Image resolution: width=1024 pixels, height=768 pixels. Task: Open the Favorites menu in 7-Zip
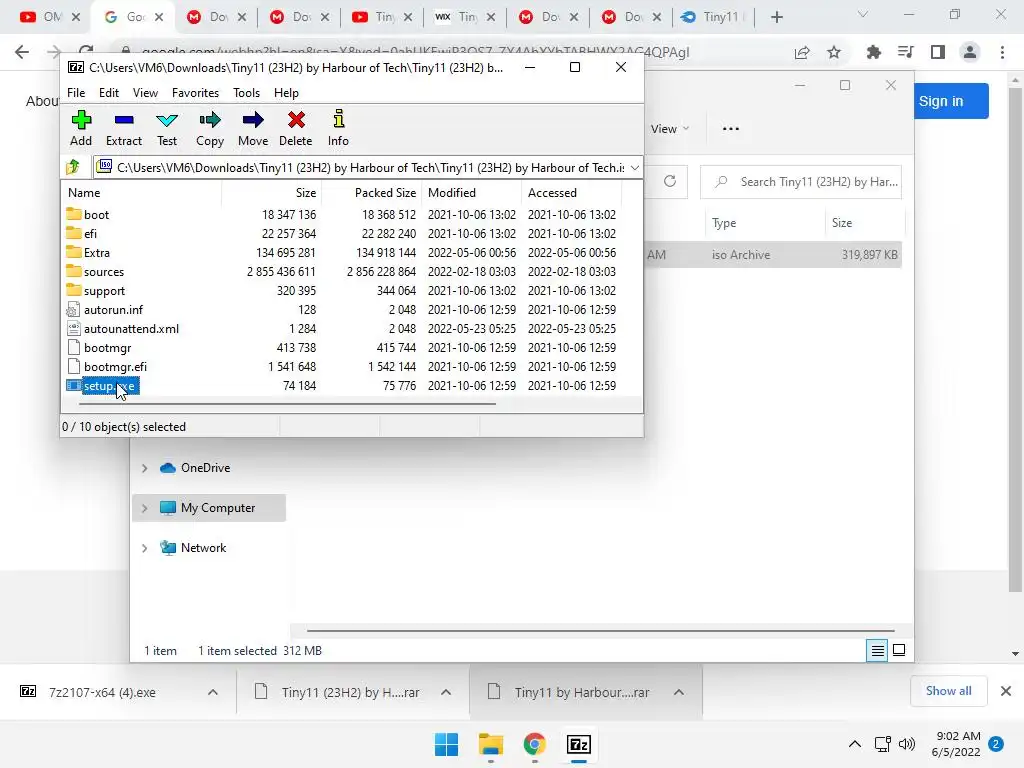pyautogui.click(x=195, y=93)
